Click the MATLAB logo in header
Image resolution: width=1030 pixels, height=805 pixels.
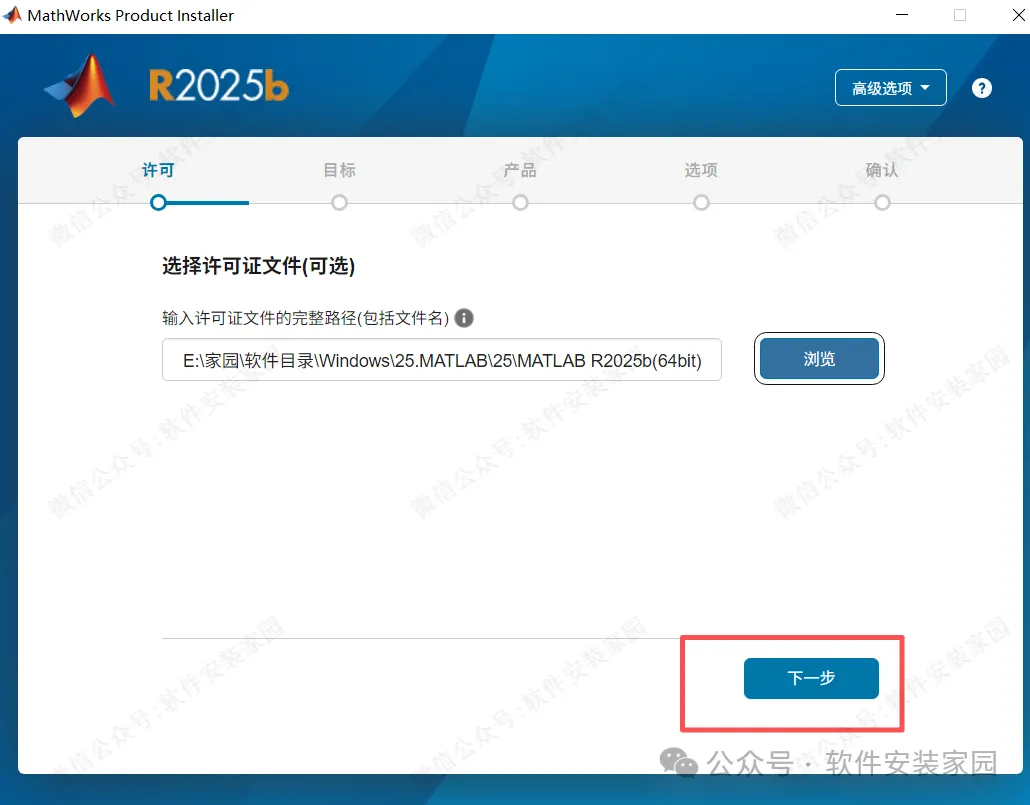(80, 86)
